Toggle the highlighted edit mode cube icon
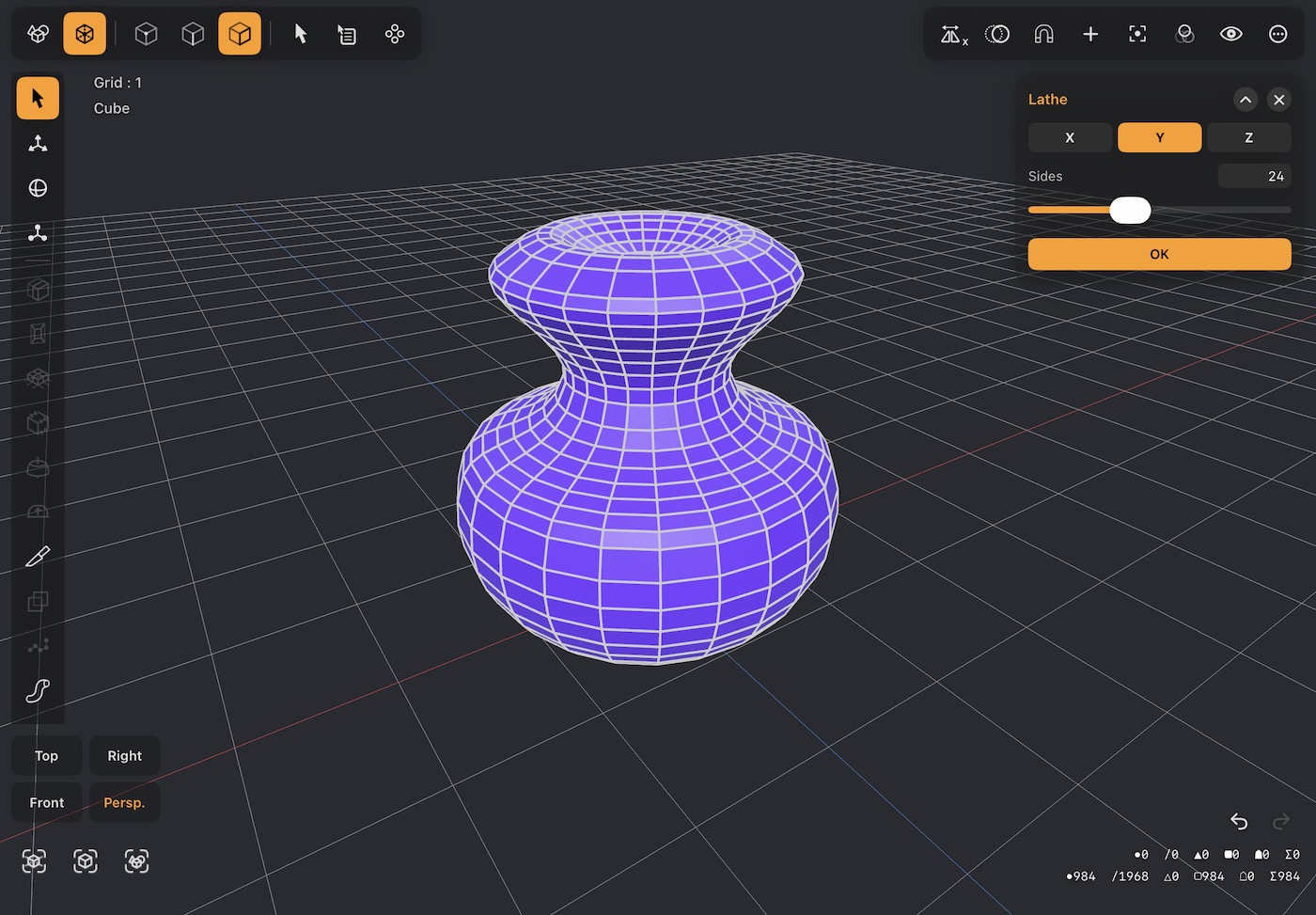1316x915 pixels. point(85,34)
